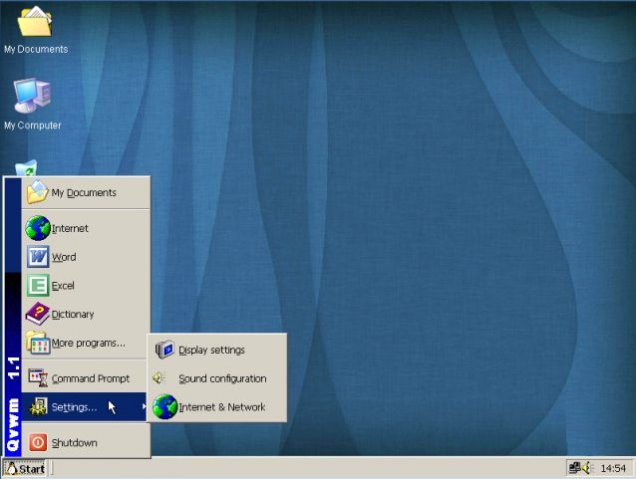Open More programs... entry

86,343
